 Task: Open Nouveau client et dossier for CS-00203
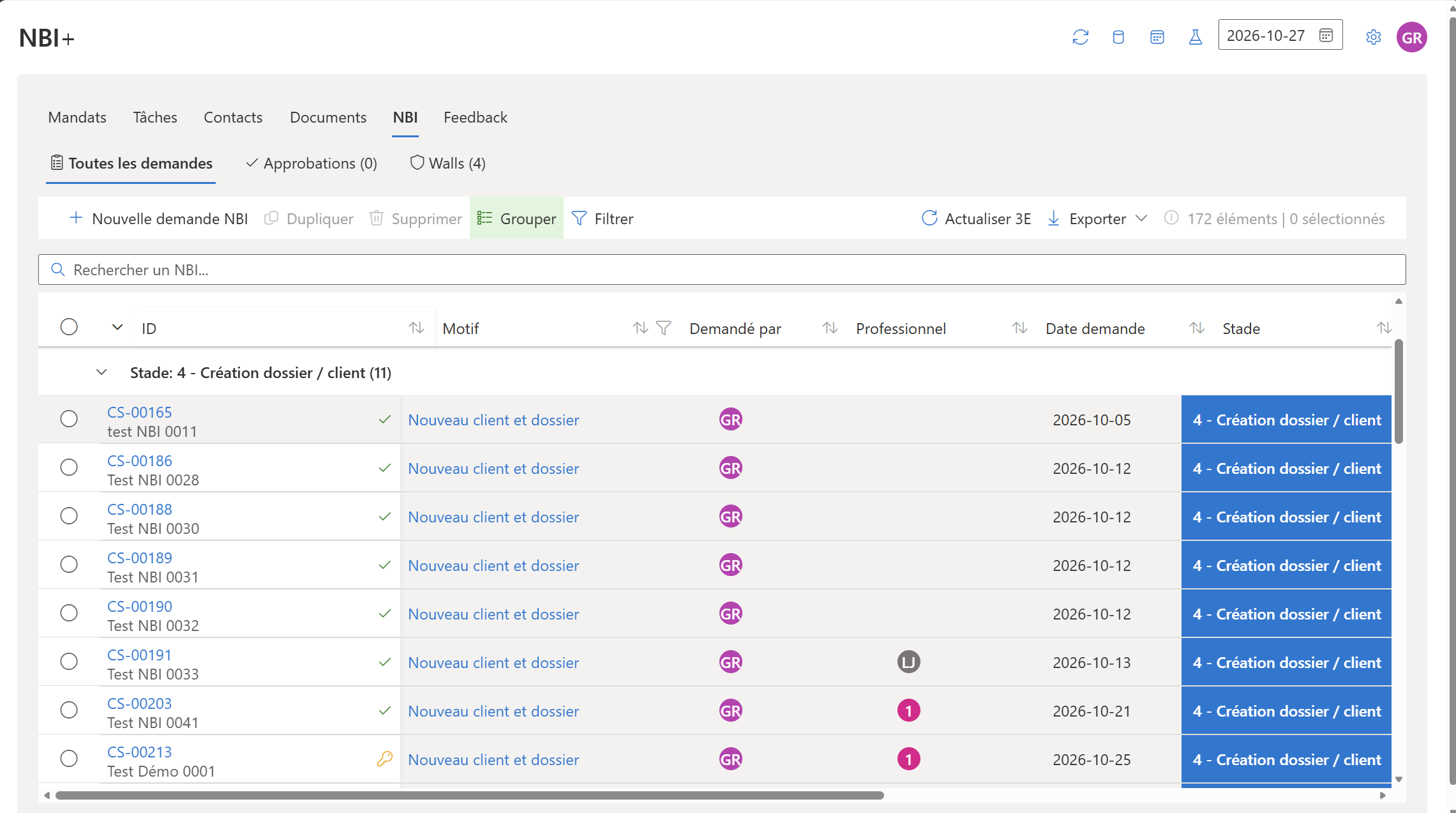point(493,711)
